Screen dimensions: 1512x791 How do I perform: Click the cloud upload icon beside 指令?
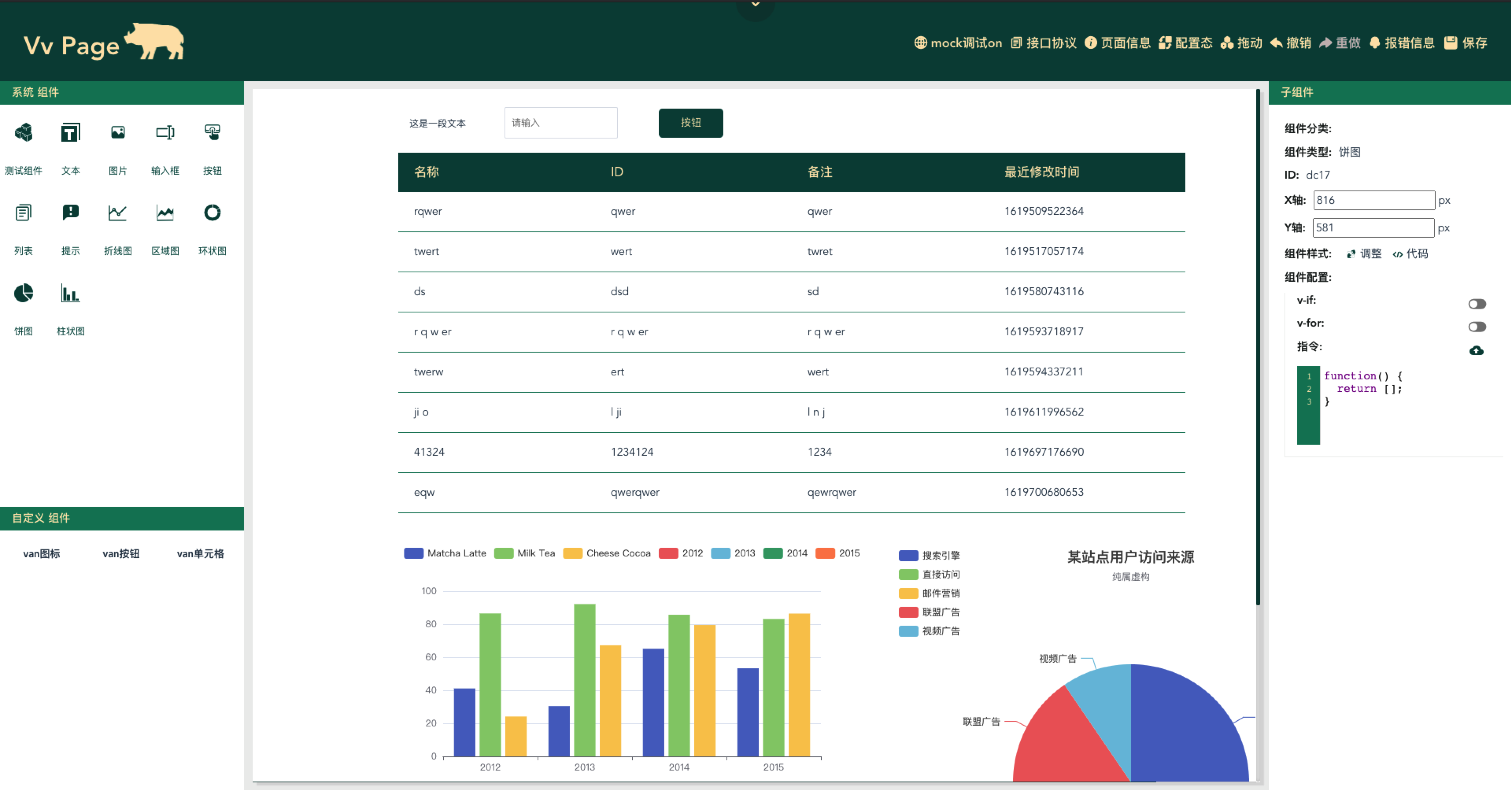click(1476, 350)
